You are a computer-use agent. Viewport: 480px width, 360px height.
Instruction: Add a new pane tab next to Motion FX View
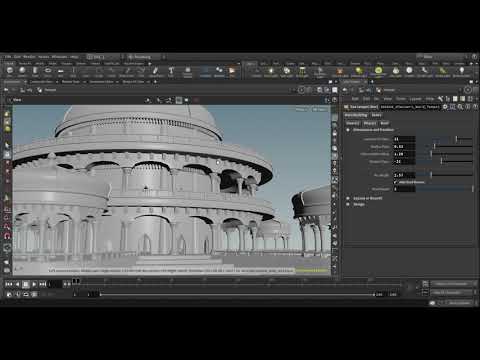pyautogui.click(x=155, y=82)
